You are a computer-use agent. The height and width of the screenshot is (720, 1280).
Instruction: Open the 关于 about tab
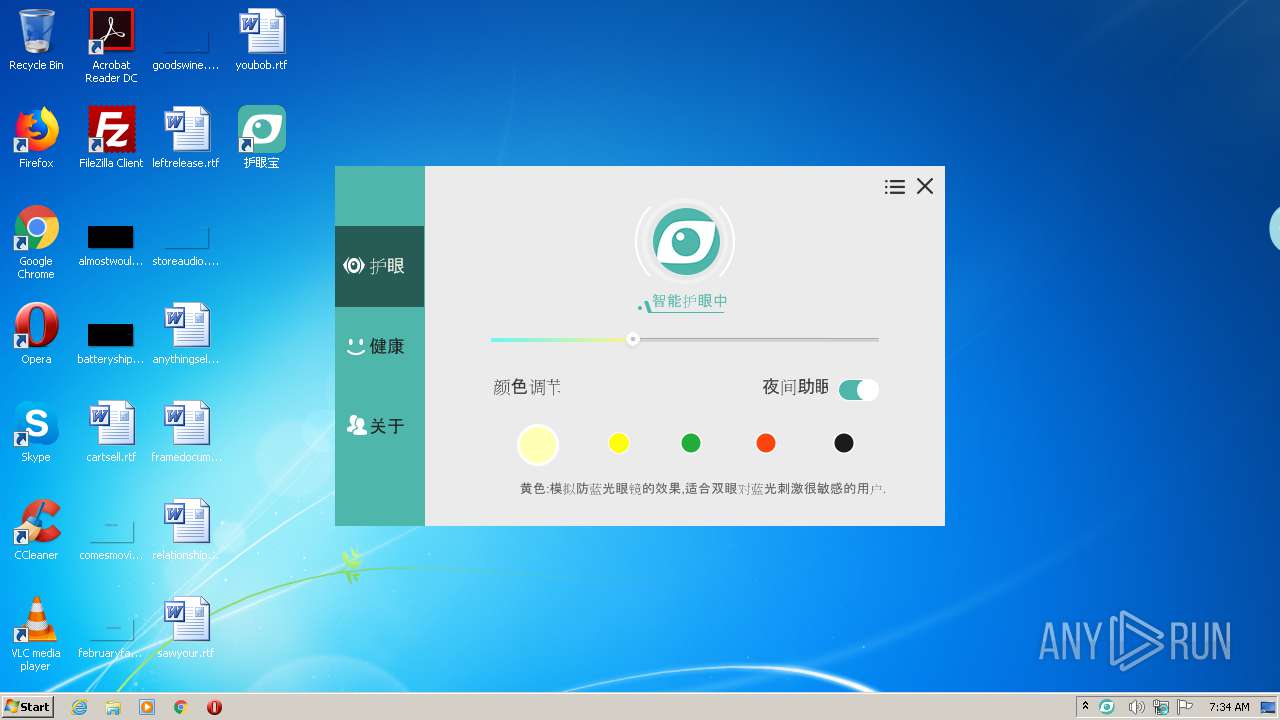click(x=379, y=426)
